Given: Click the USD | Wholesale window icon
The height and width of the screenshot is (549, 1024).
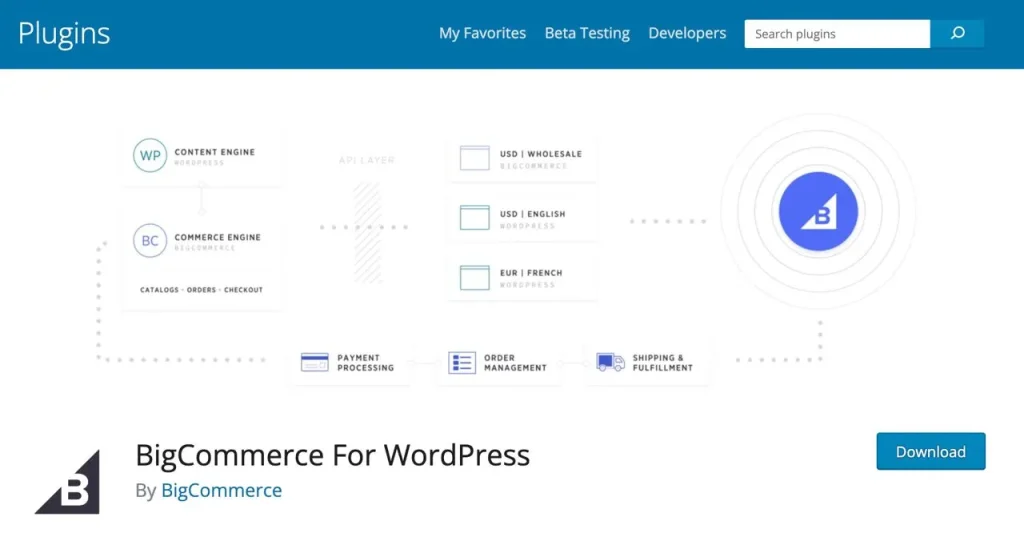Looking at the screenshot, I should 475,158.
